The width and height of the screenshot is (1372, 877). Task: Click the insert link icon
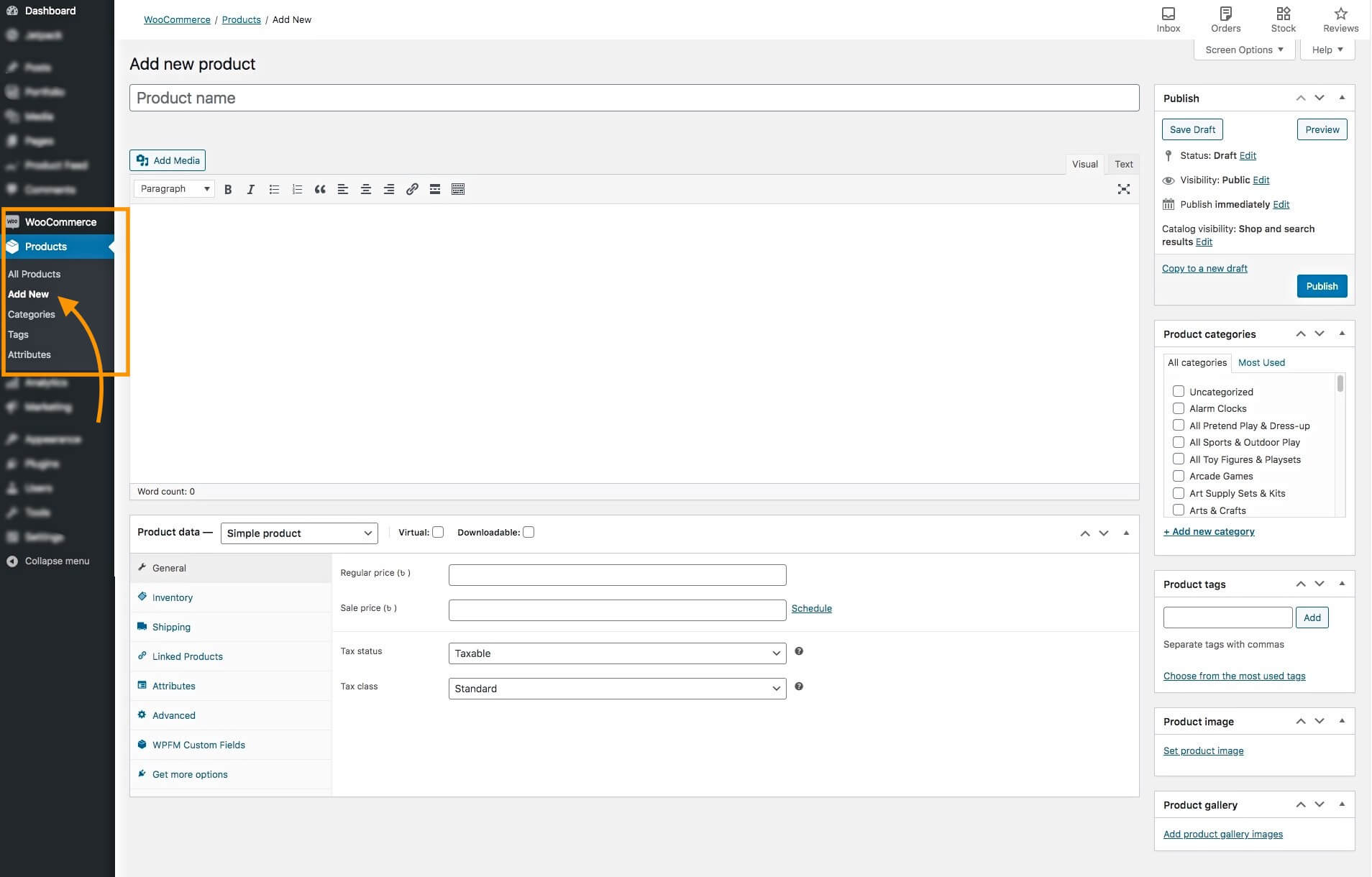click(x=412, y=190)
